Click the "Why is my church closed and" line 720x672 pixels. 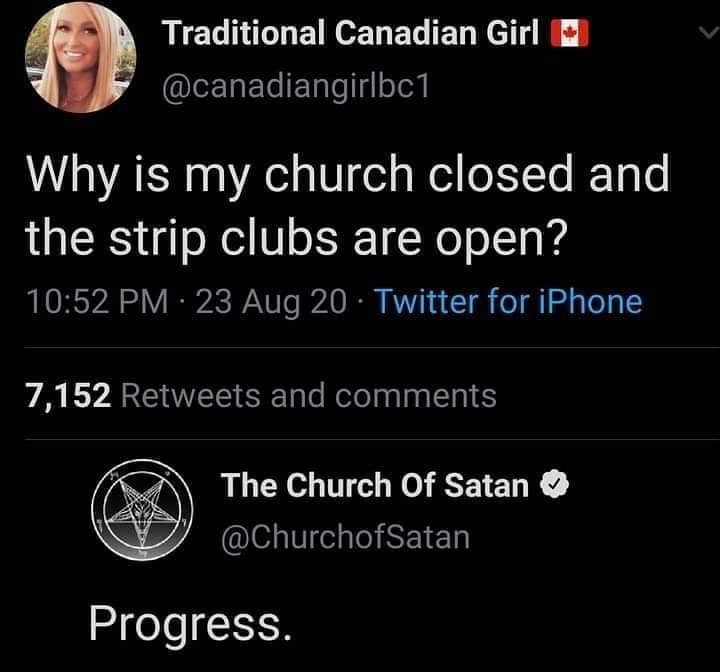[x=346, y=173]
